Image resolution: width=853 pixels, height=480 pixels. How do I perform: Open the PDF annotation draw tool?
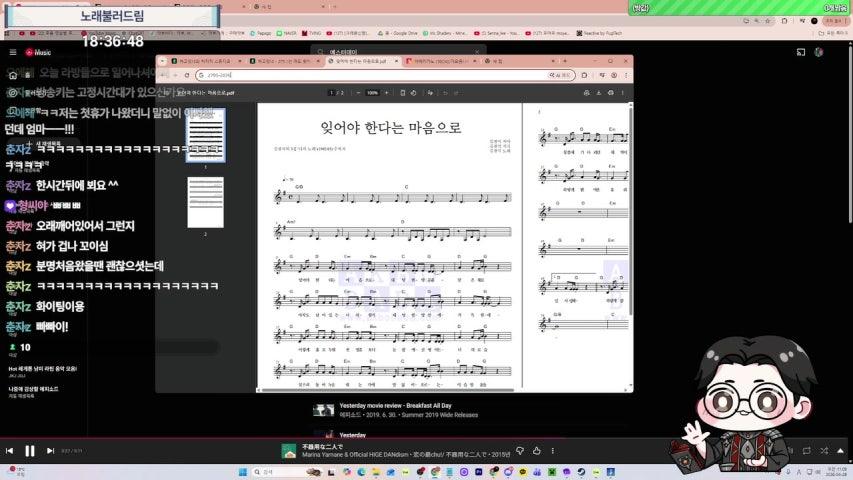[430, 93]
